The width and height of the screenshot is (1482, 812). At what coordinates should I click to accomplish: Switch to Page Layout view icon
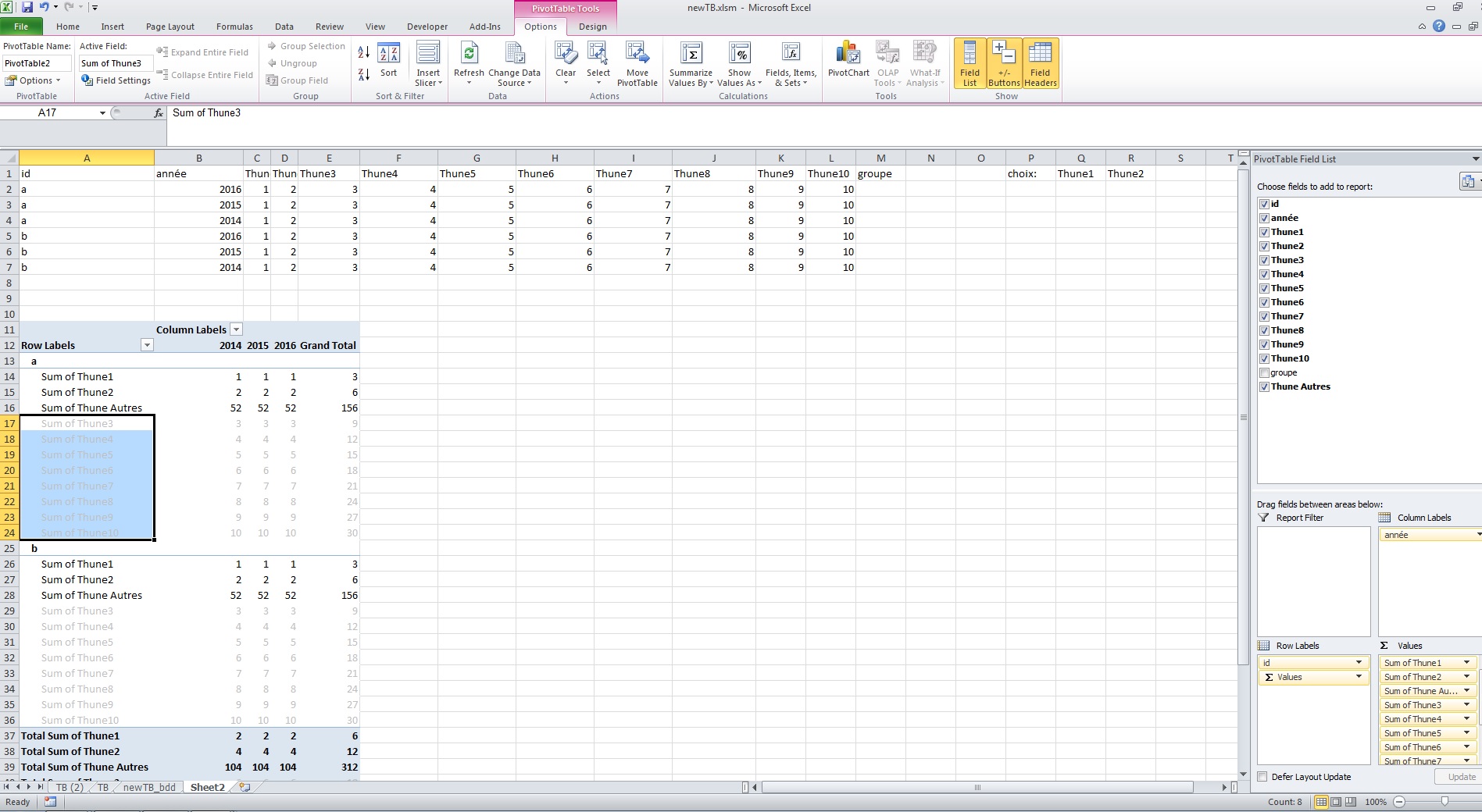point(1337,802)
